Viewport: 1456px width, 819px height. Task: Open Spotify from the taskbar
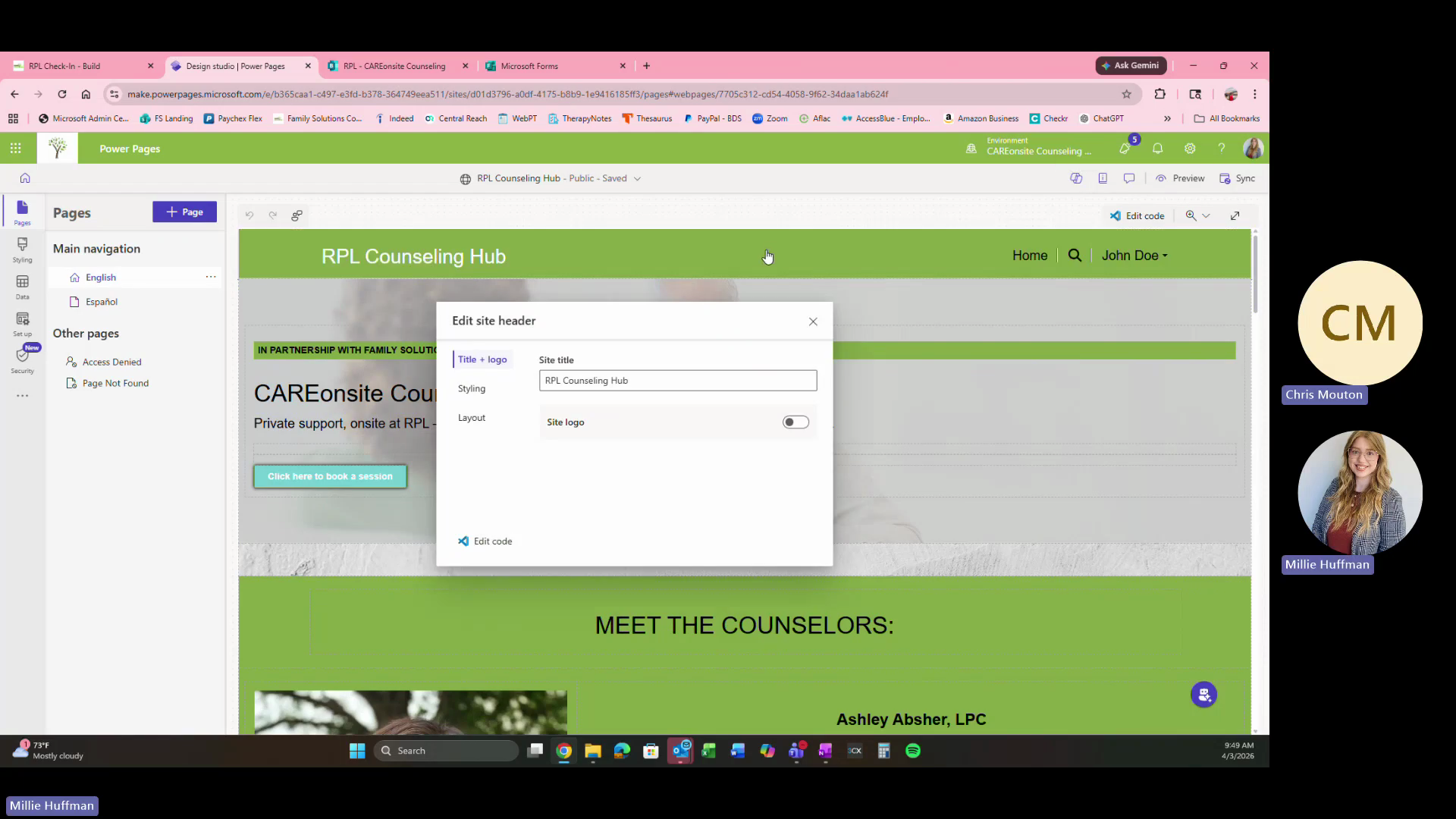coord(913,751)
